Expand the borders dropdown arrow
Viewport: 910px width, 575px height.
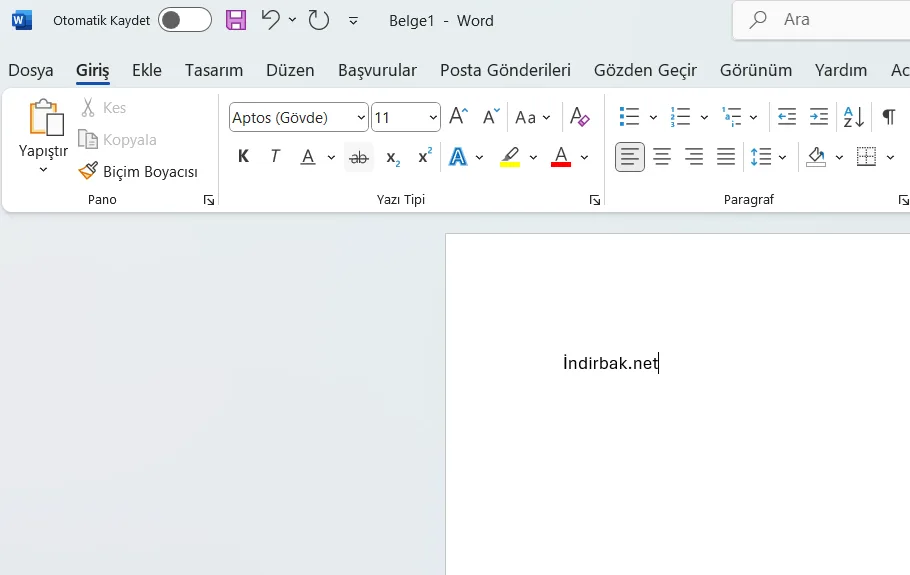890,157
